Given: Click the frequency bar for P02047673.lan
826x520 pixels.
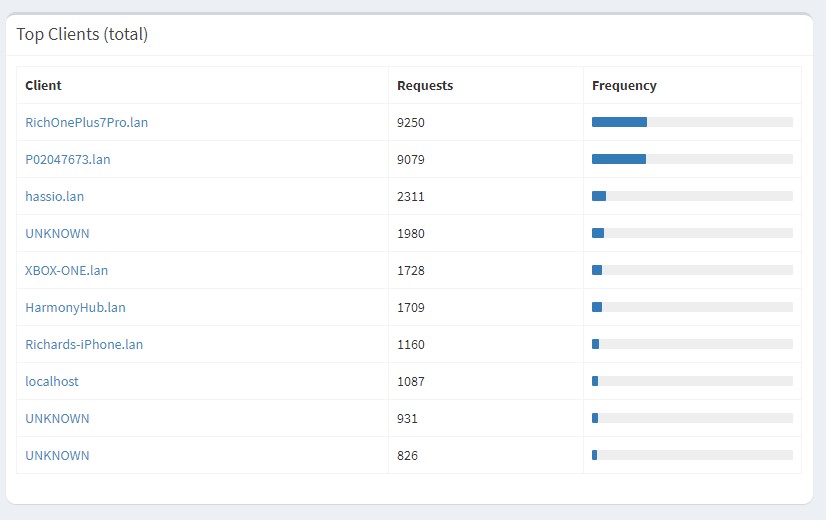Looking at the screenshot, I should point(692,159).
